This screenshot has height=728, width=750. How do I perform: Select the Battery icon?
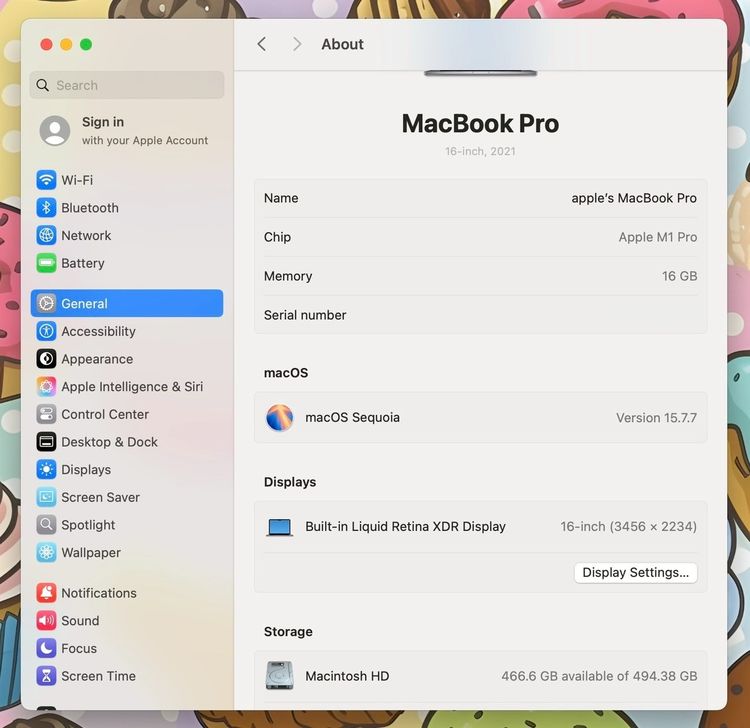coord(46,264)
